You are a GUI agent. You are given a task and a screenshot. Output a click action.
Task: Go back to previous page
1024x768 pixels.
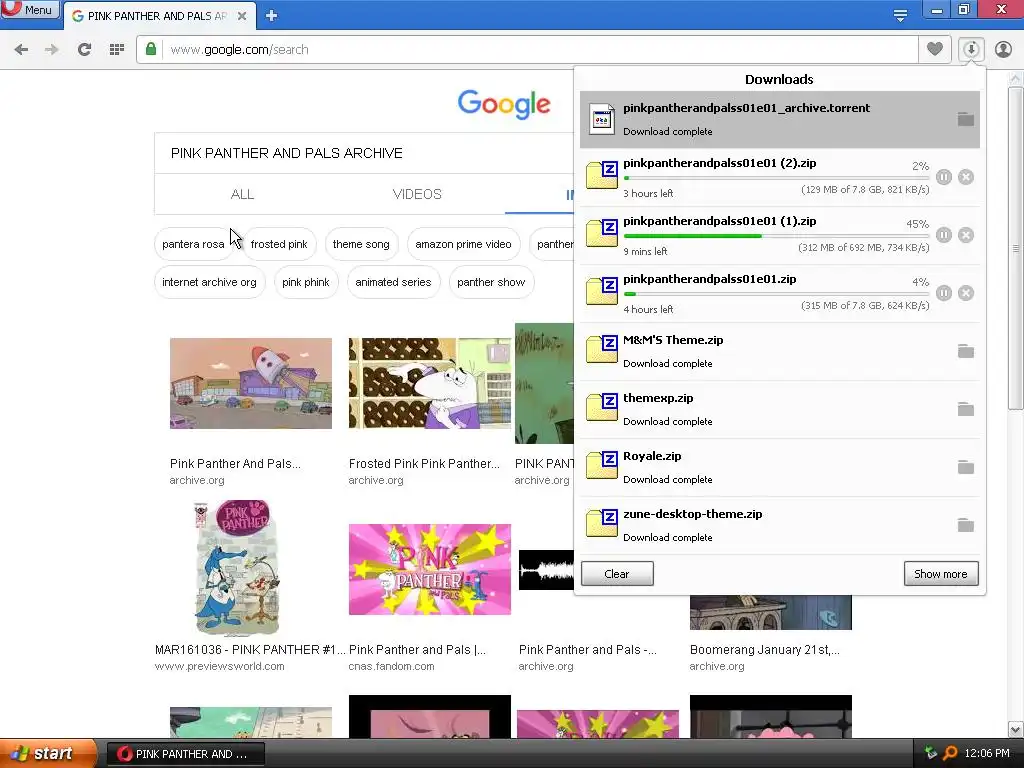(x=21, y=50)
